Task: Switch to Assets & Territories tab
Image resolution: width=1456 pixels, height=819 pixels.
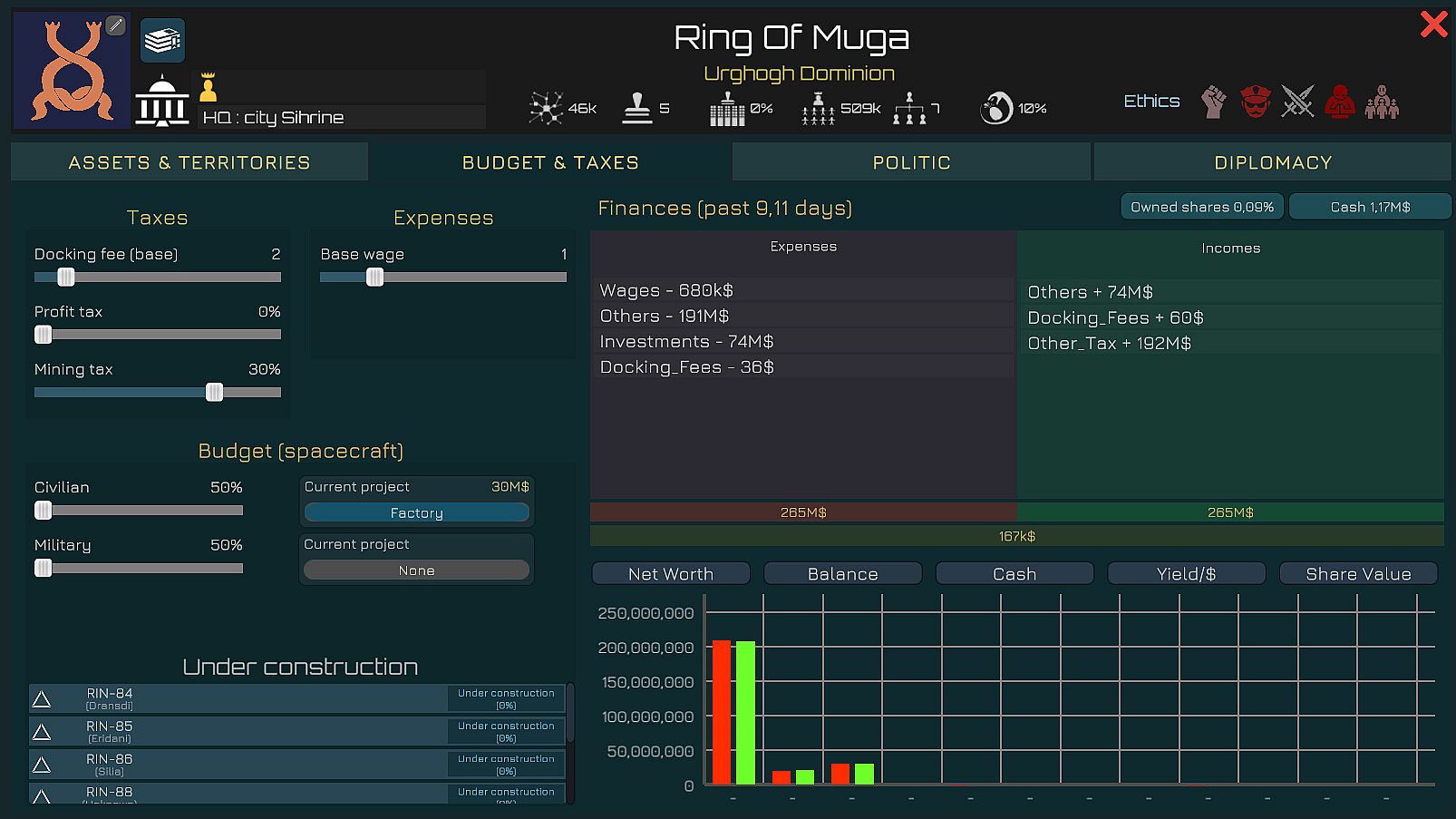Action: [189, 162]
